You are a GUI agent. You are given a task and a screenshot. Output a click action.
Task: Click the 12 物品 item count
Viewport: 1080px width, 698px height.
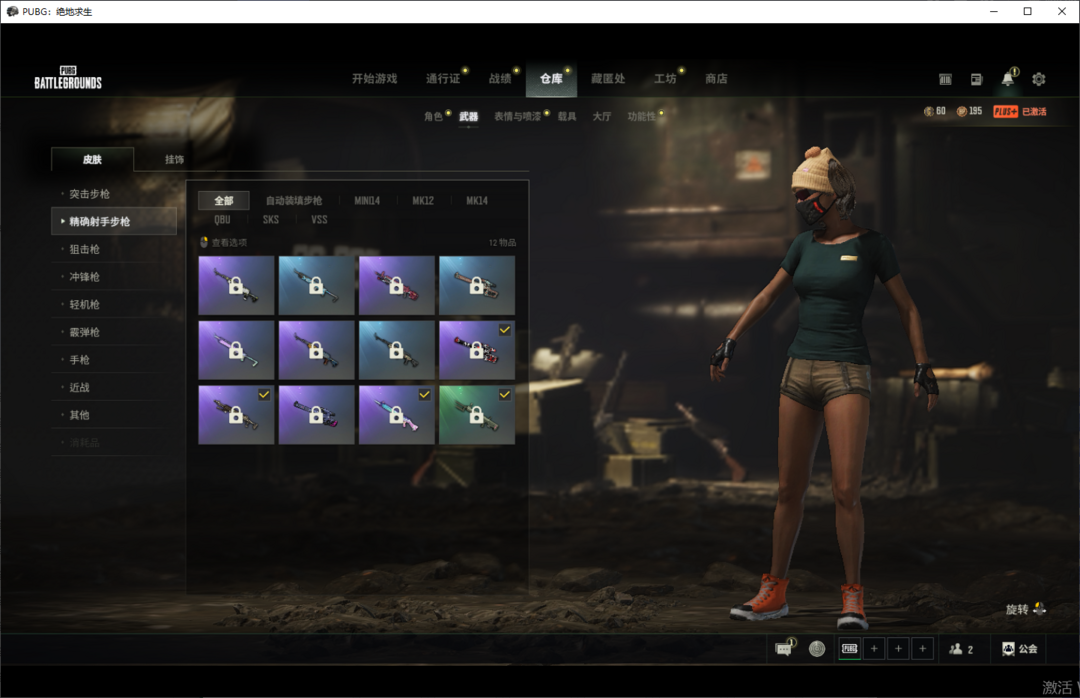click(502, 243)
